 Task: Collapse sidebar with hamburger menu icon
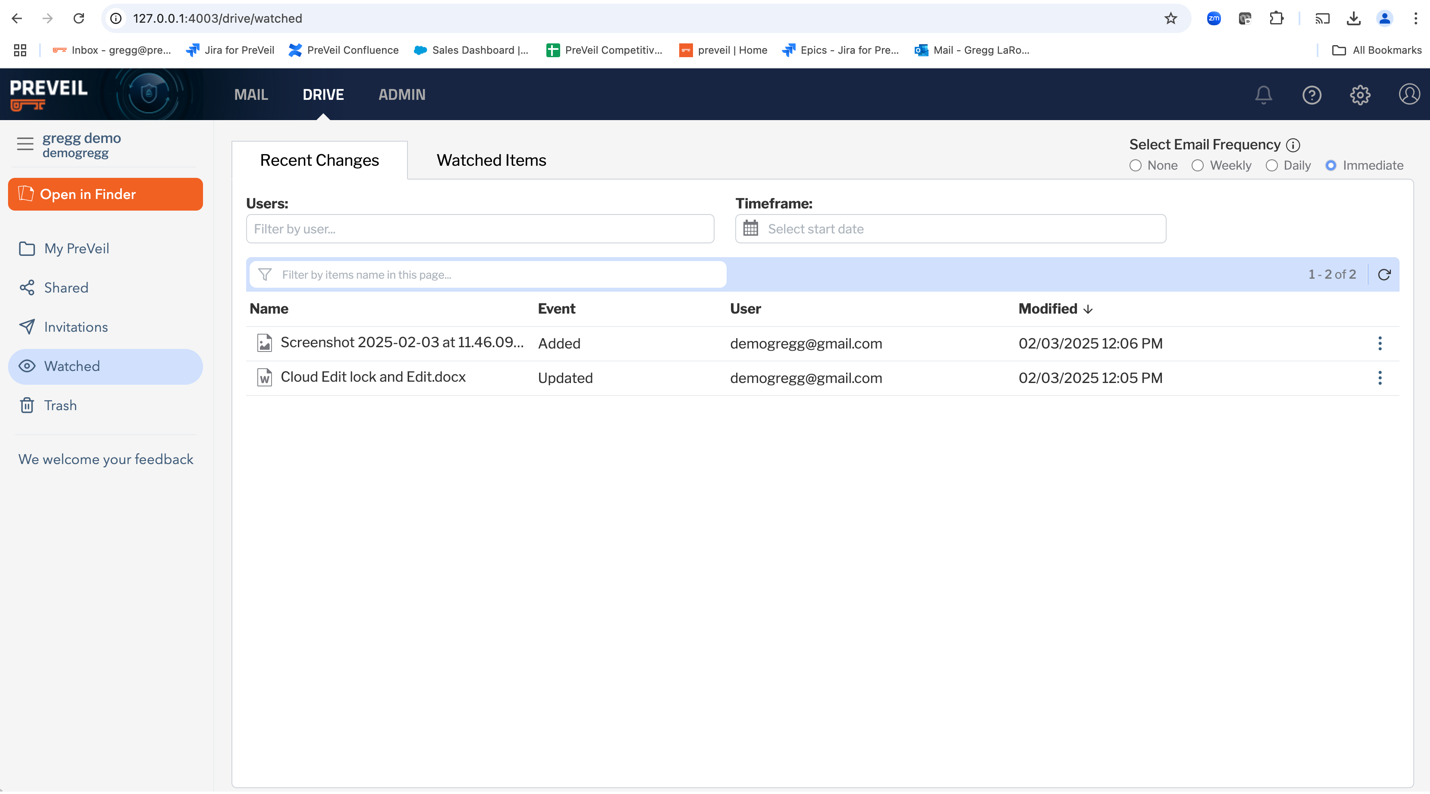(25, 144)
